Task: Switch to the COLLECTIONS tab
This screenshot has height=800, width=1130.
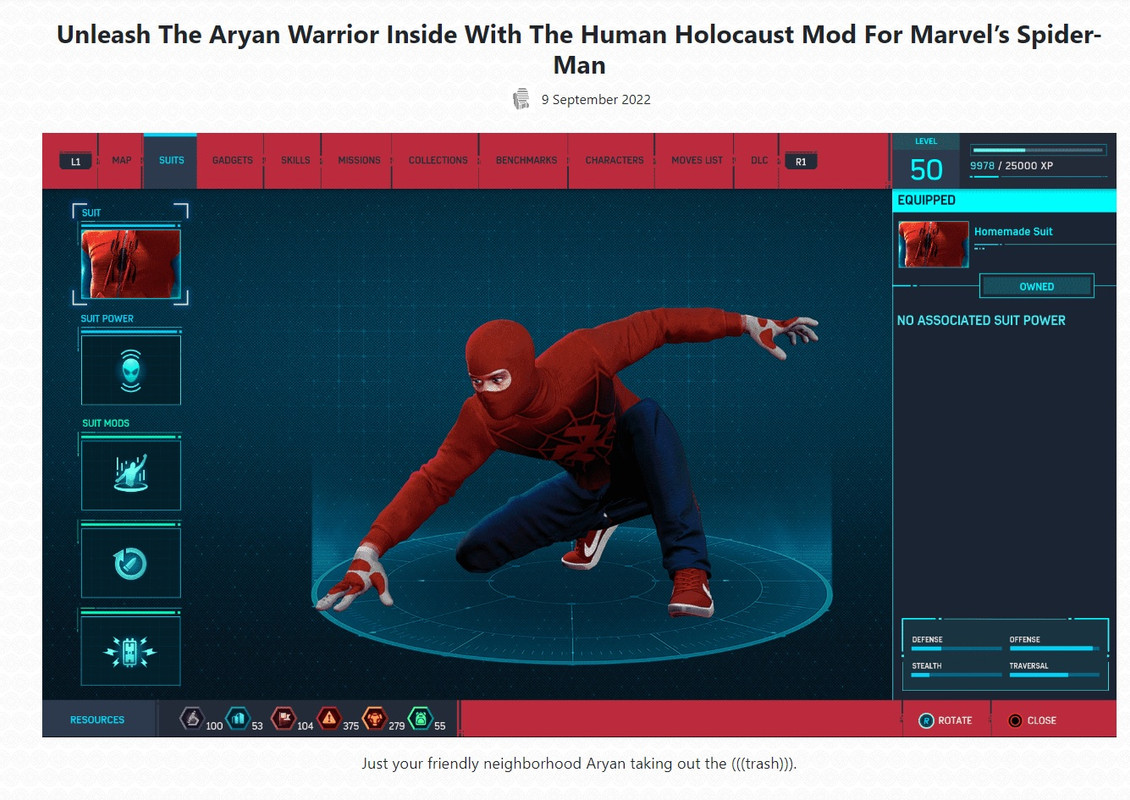Action: coord(437,160)
